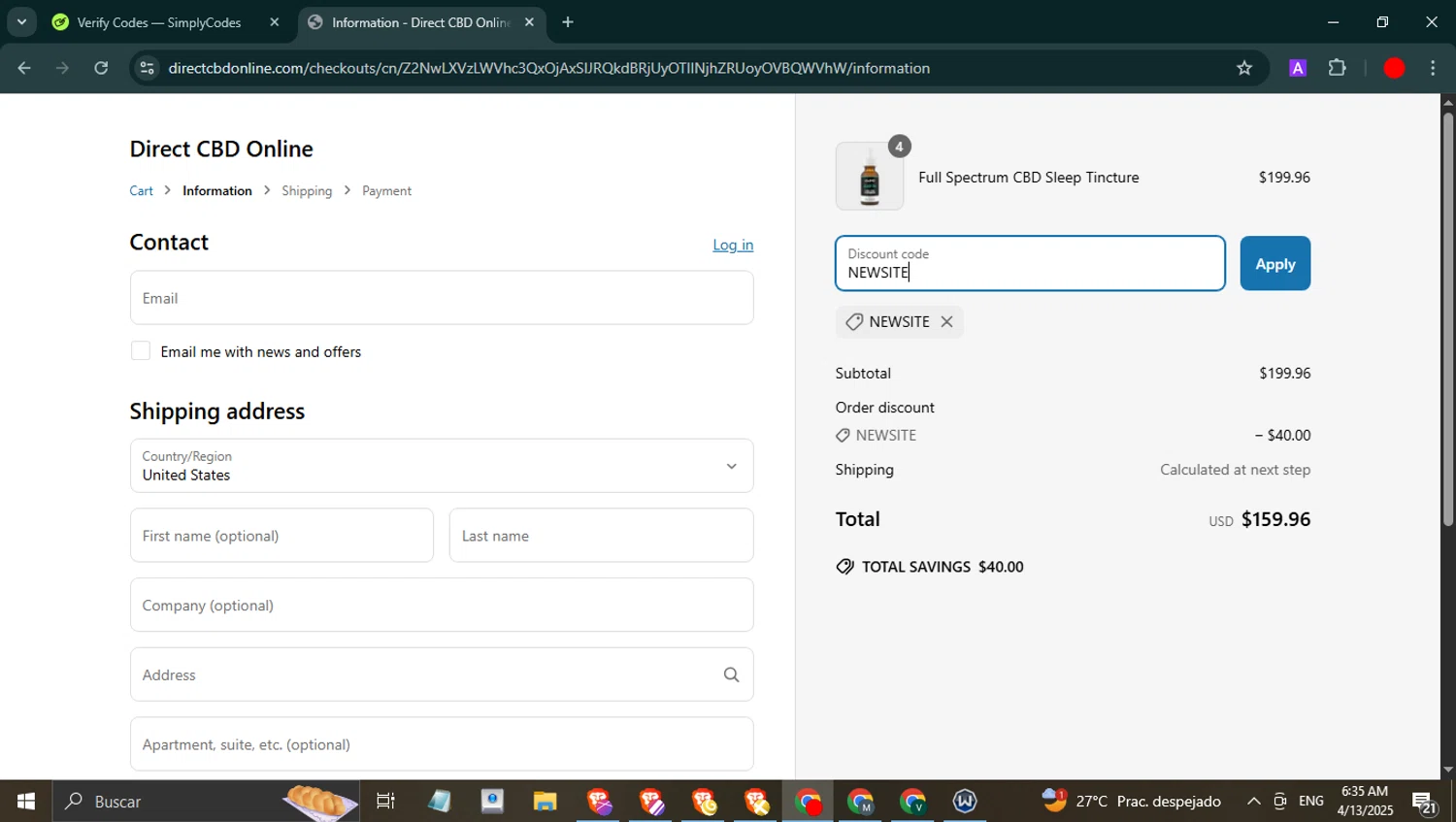The image size is (1456, 822).
Task: Open a new browser tab
Action: tap(568, 22)
